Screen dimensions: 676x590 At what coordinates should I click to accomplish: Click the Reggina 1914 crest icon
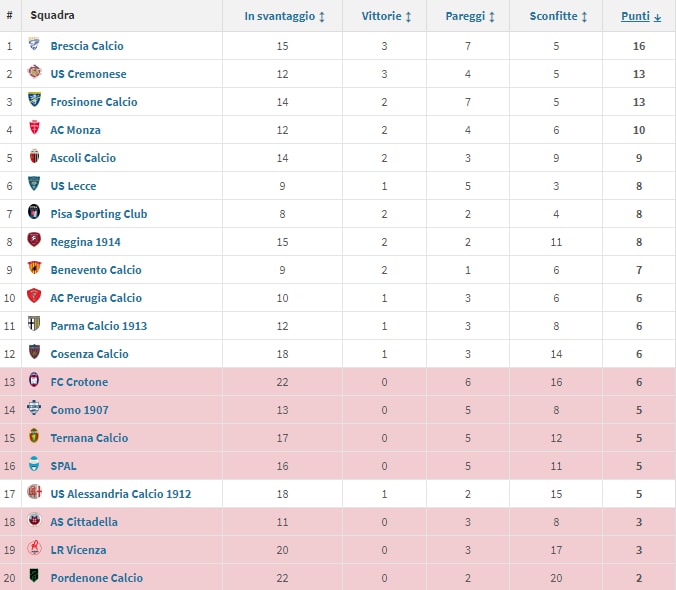click(x=35, y=242)
